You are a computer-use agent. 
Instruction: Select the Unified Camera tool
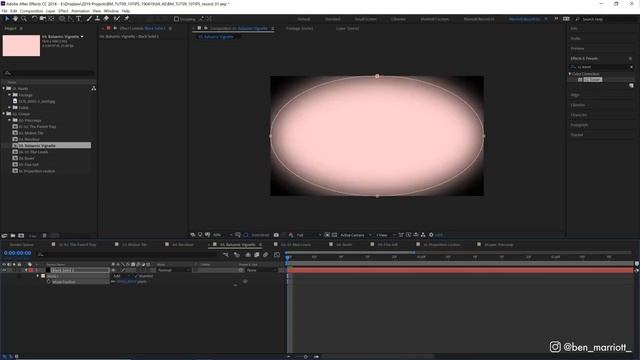(x=42, y=19)
